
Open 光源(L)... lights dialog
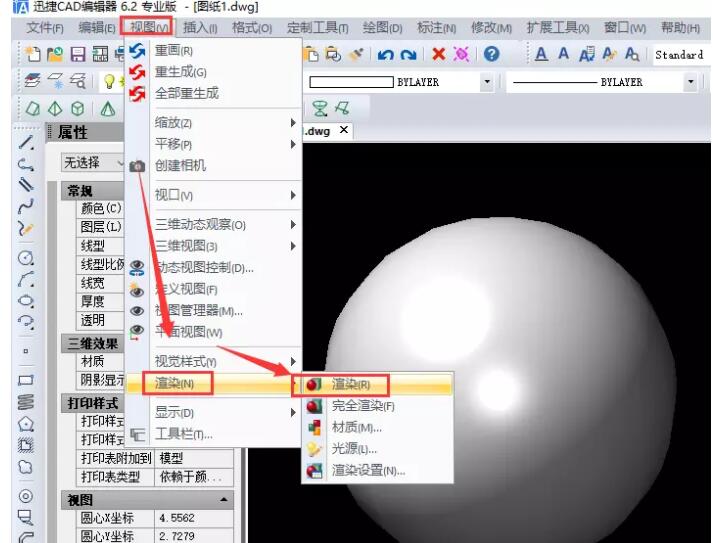[x=377, y=449]
